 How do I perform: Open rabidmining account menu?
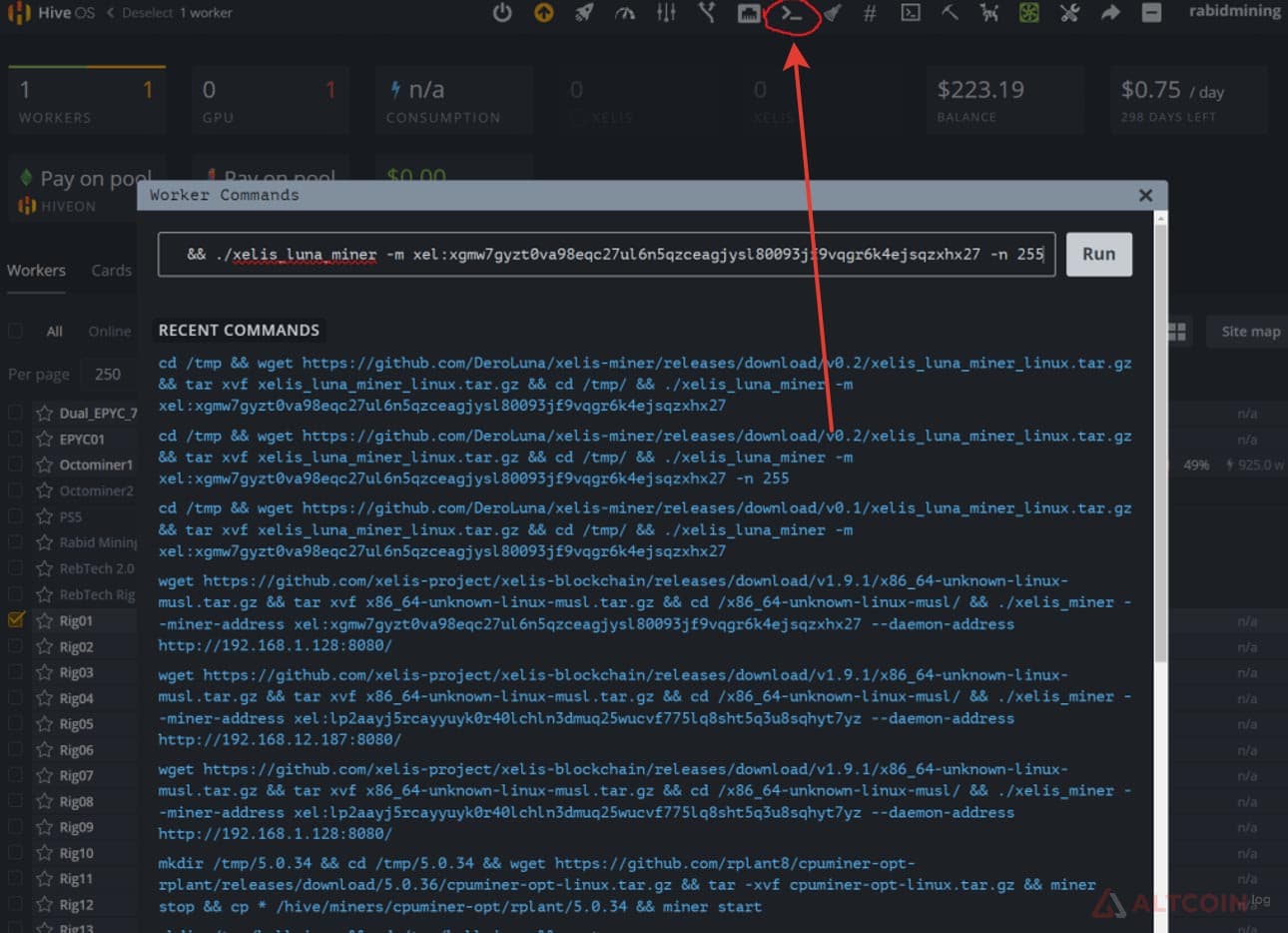point(1234,11)
